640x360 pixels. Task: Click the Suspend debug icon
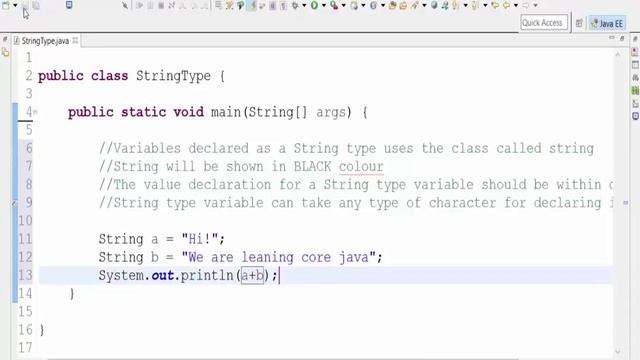(150, 5)
